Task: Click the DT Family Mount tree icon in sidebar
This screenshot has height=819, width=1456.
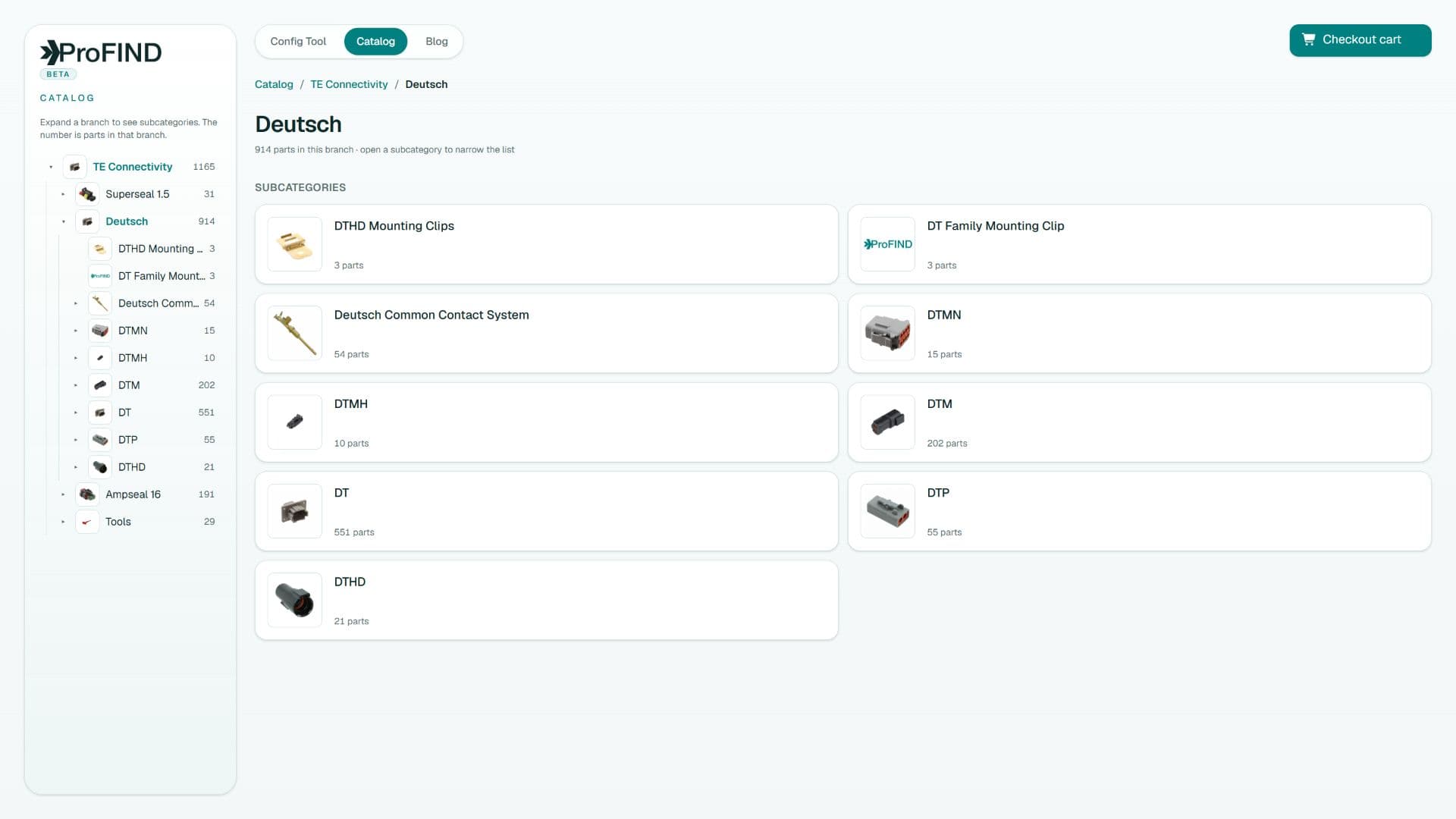Action: (x=100, y=276)
